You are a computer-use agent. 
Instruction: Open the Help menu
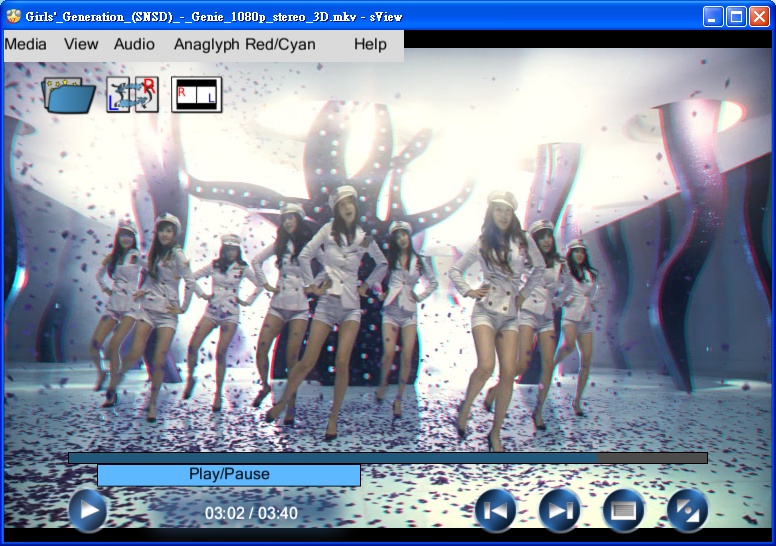(x=370, y=45)
